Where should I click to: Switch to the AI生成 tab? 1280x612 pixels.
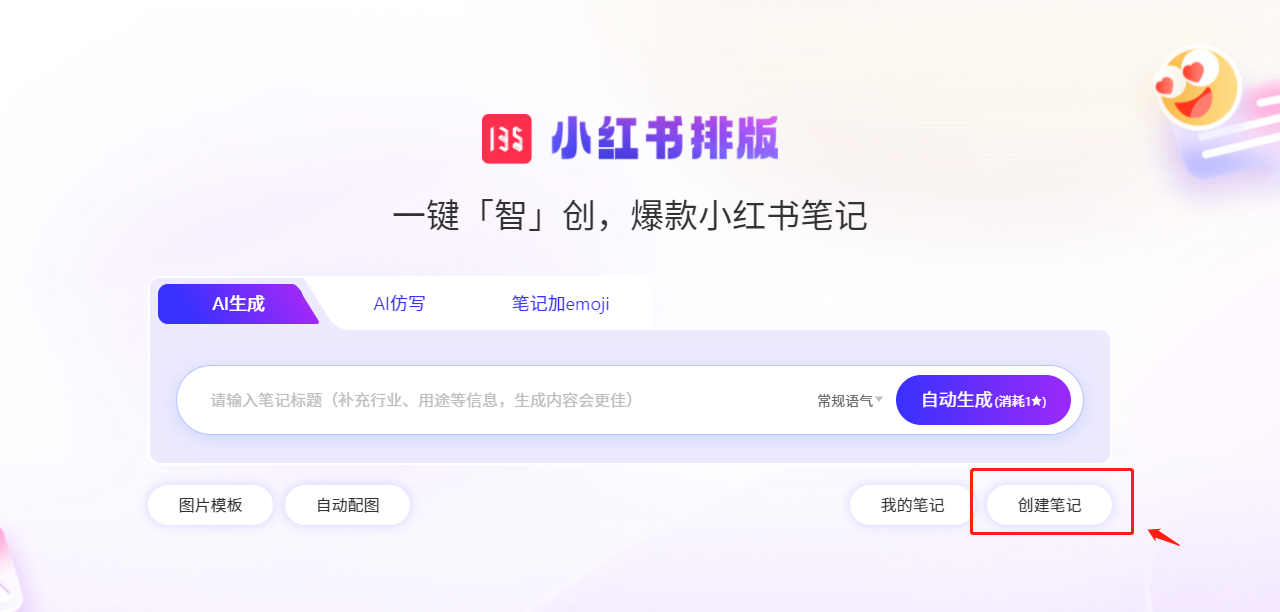tap(238, 304)
